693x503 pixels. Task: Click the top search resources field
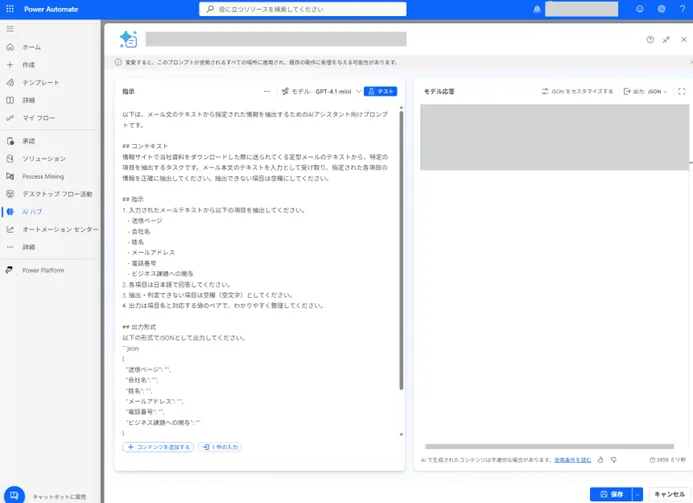[x=302, y=9]
